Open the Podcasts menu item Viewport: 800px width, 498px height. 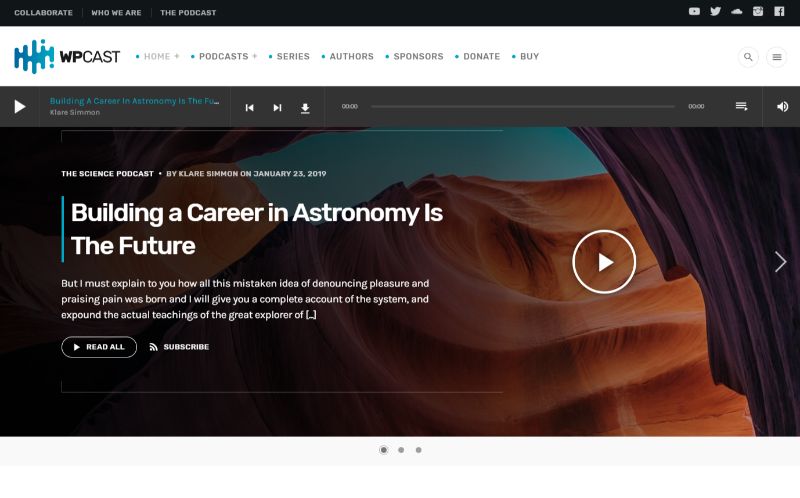(x=223, y=57)
